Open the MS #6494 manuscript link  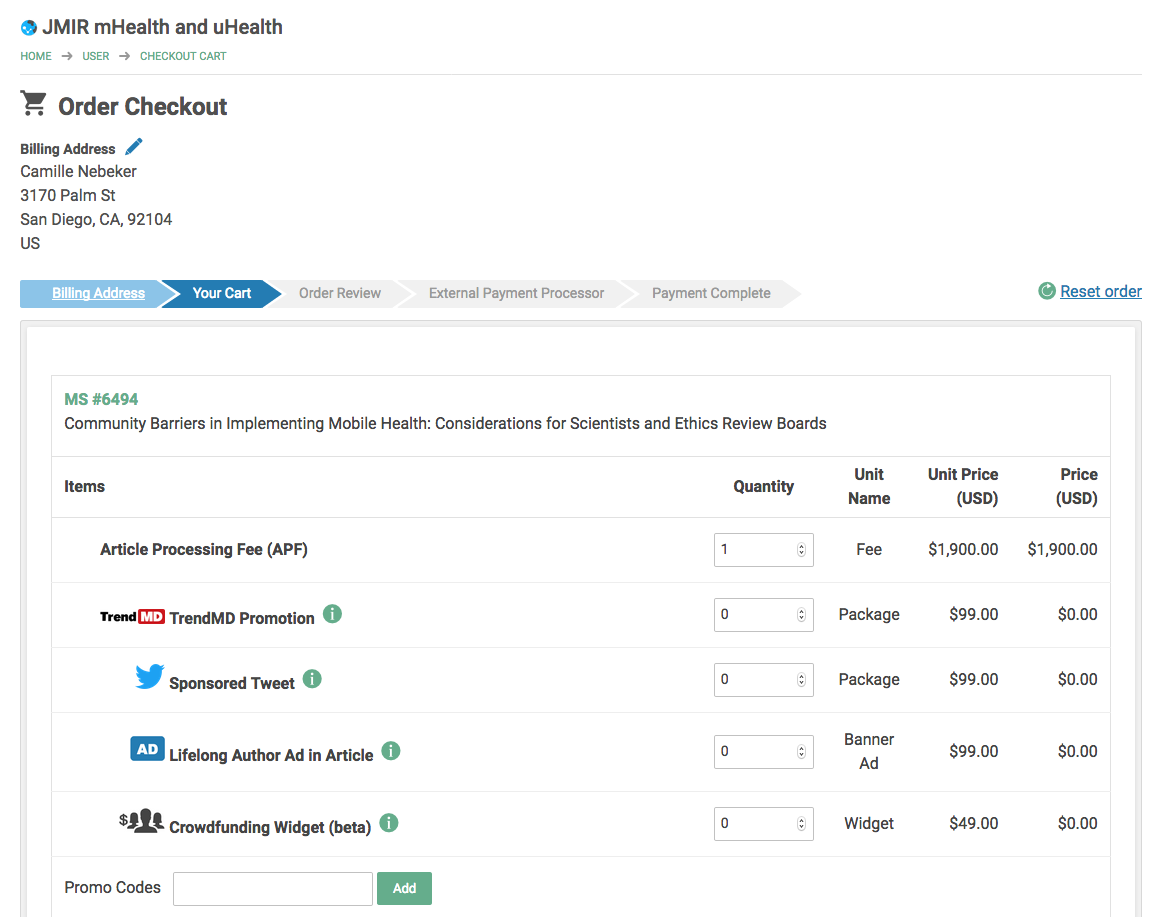[101, 399]
